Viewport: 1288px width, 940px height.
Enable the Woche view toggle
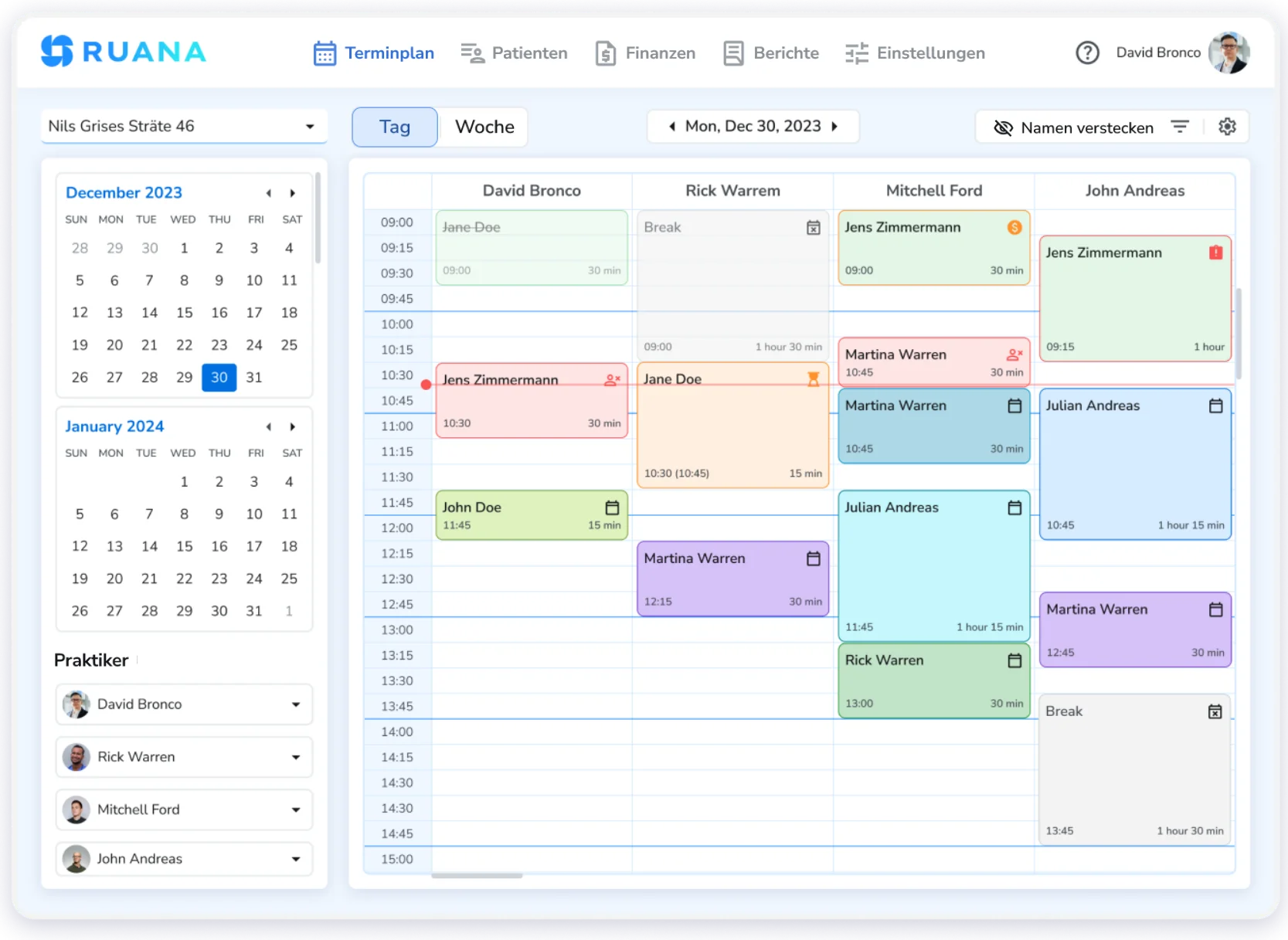[x=483, y=126]
